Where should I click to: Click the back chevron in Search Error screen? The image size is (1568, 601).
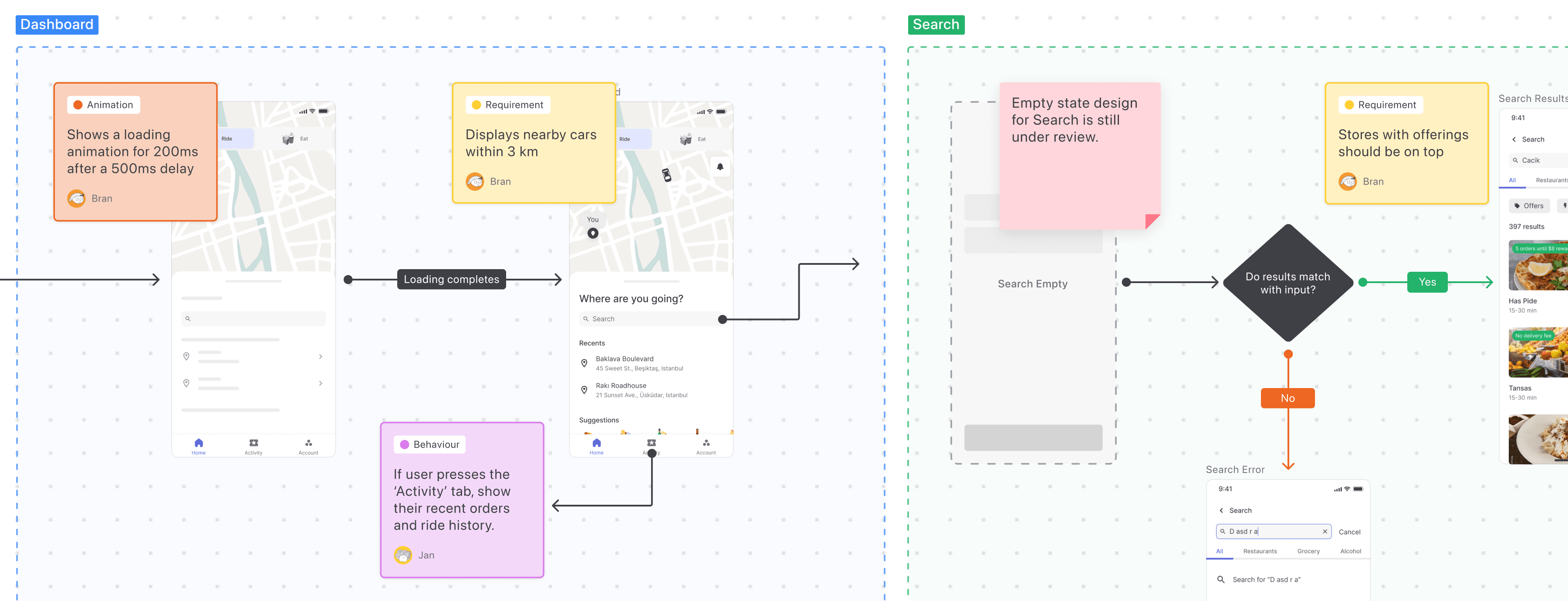1221,511
